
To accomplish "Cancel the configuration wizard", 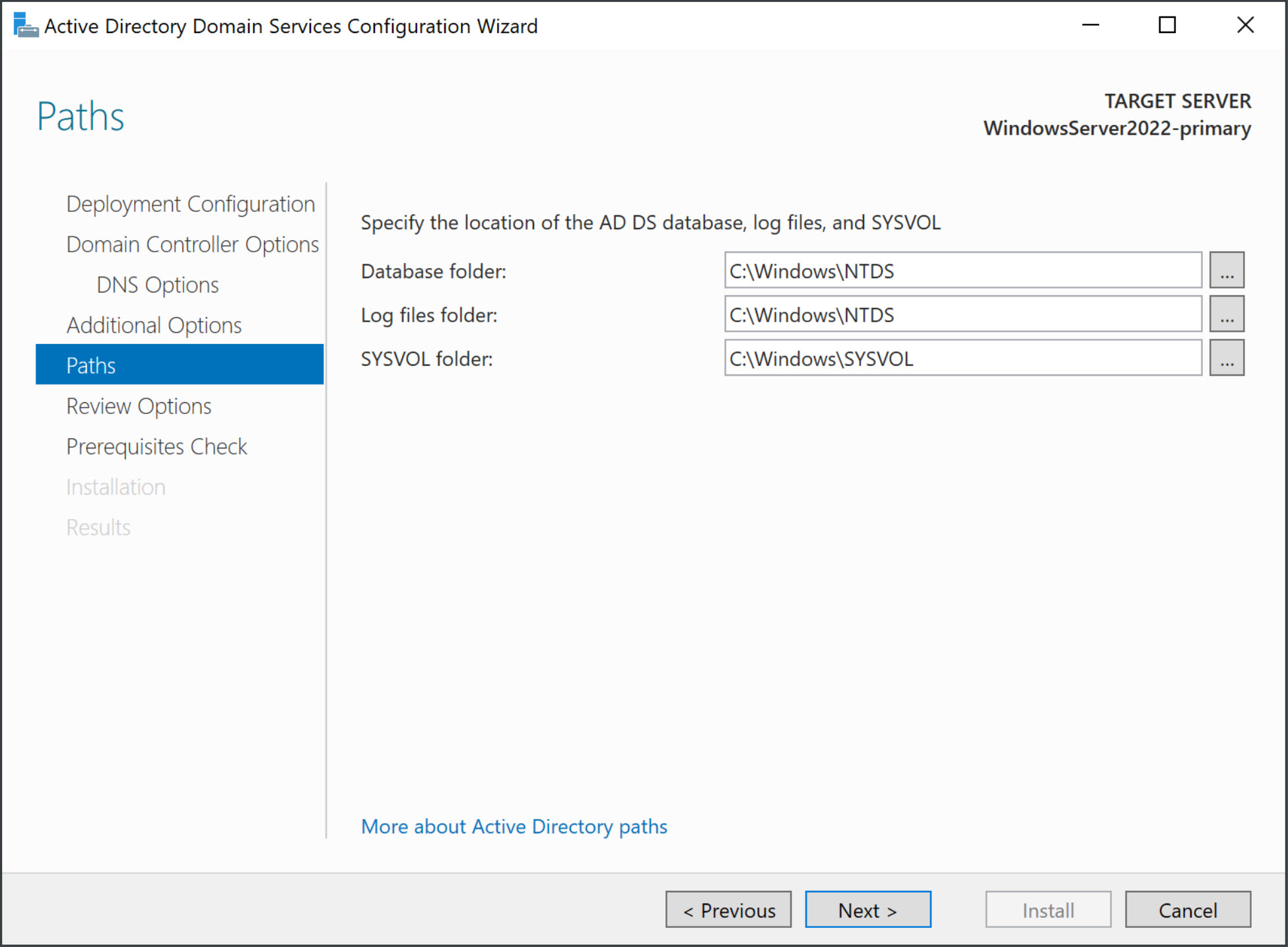I will (x=1187, y=909).
